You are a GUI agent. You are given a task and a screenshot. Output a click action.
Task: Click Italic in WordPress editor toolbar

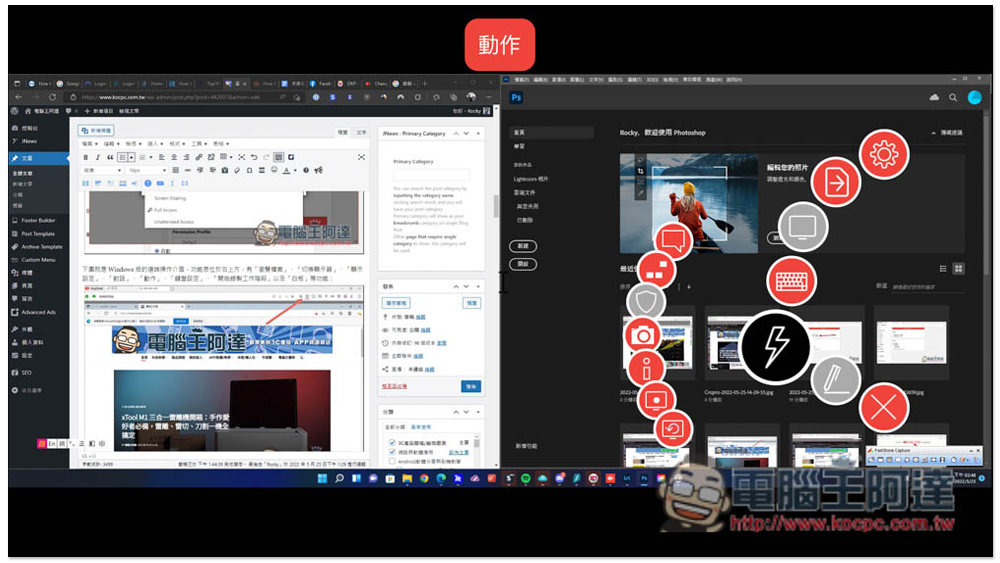pos(98,157)
